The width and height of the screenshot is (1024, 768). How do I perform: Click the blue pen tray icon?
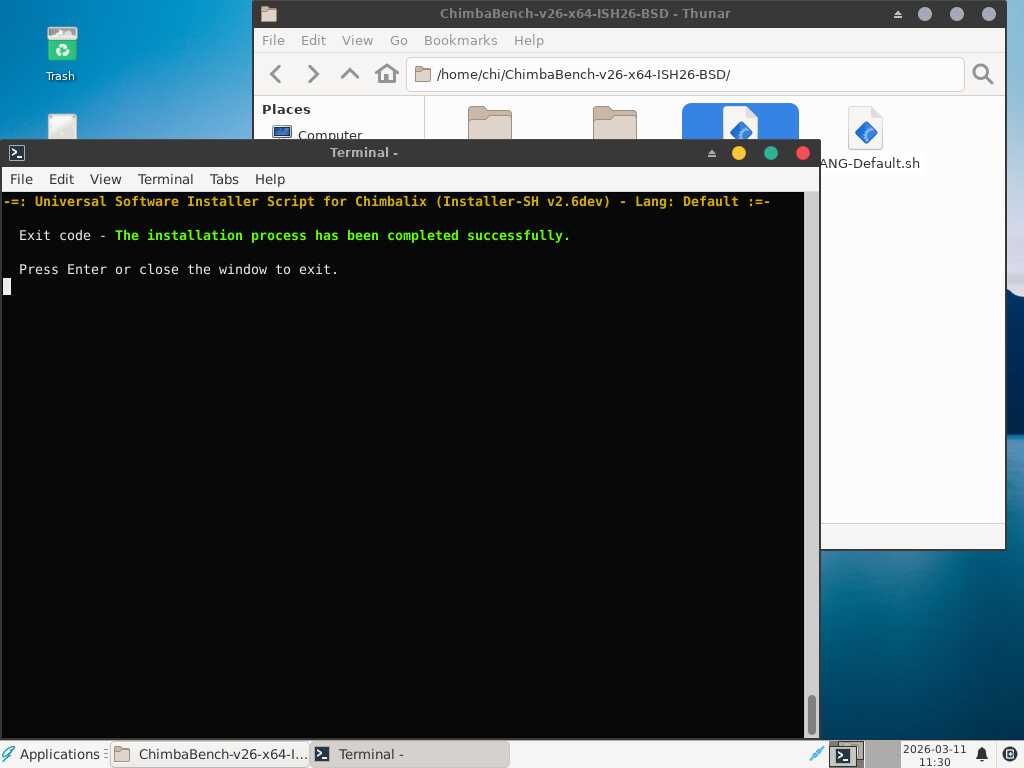816,754
